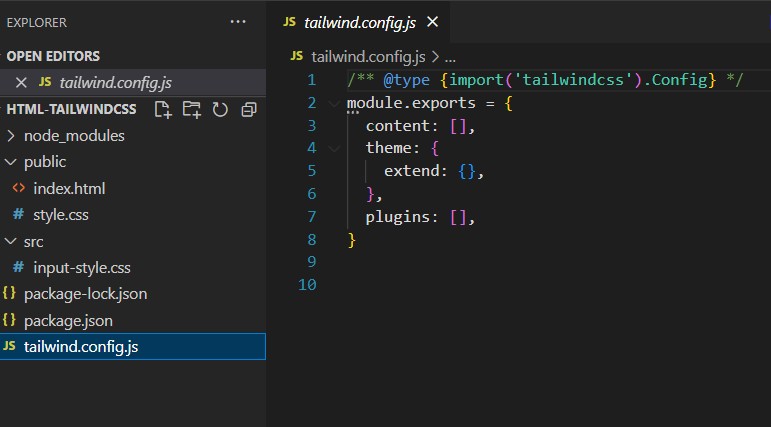Click line number 8 in the gutter
Viewport: 771px width, 427px height.
312,240
